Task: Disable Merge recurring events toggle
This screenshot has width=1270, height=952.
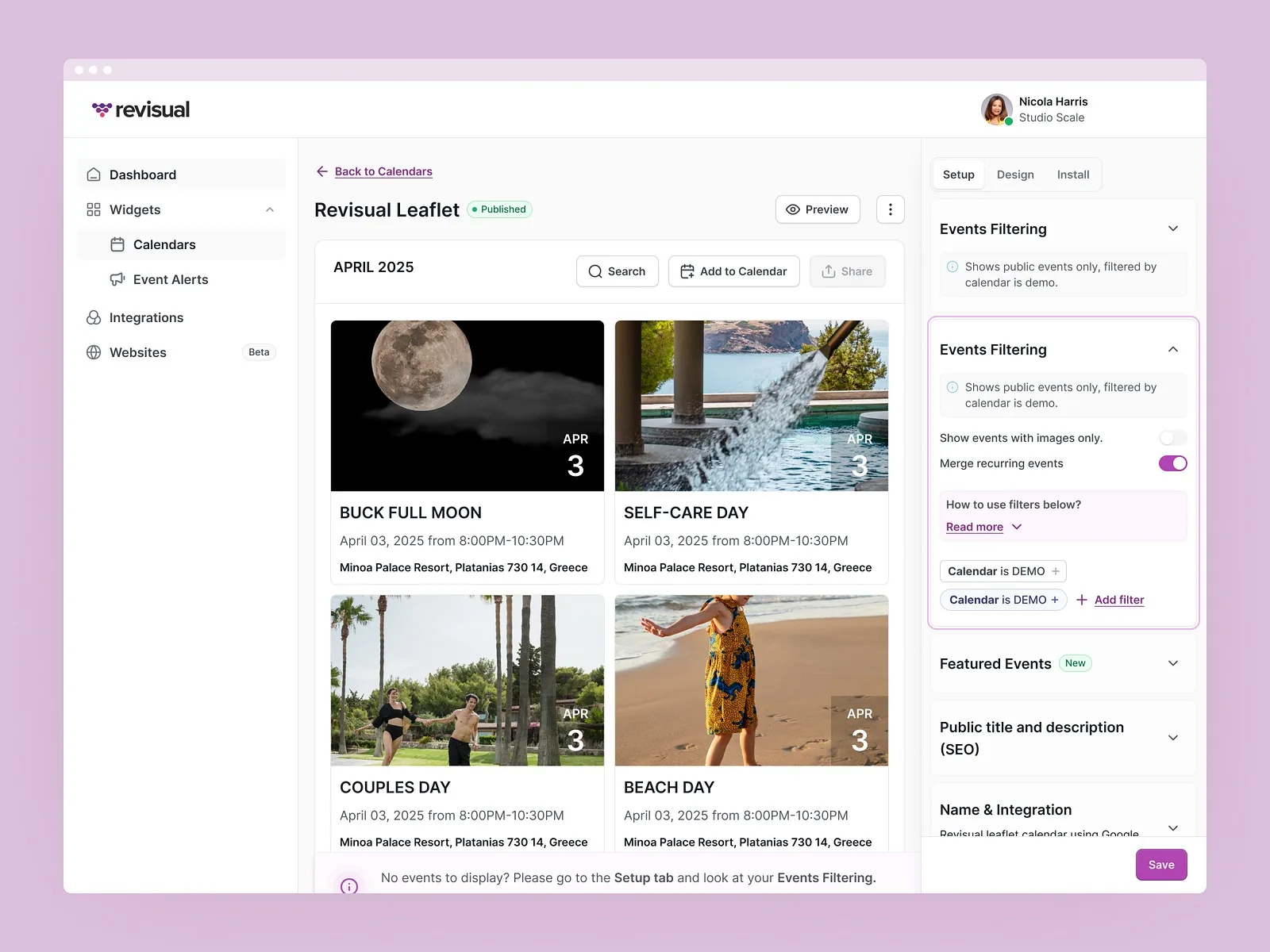Action: click(1173, 463)
